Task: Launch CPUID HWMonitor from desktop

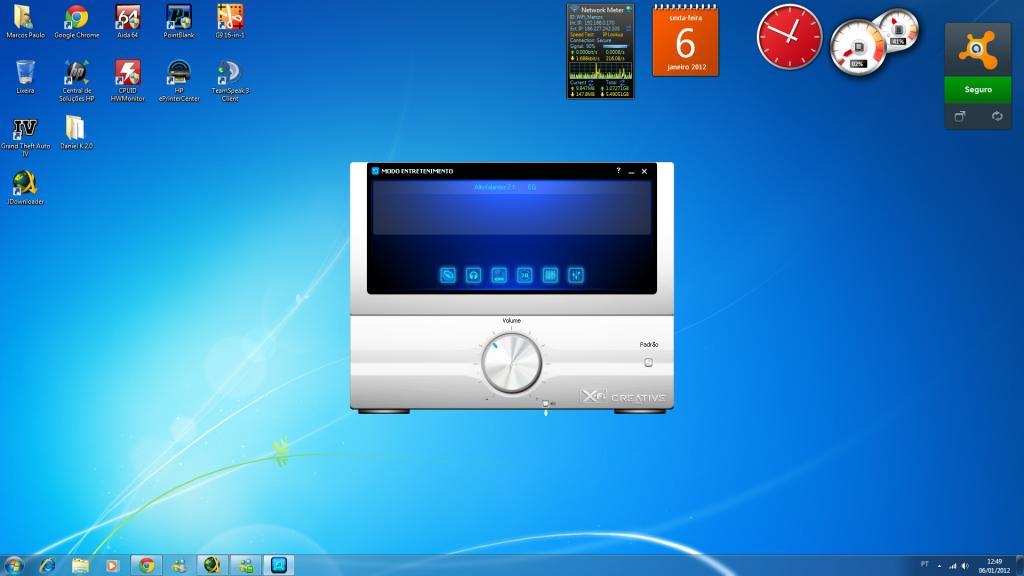Action: (x=127, y=81)
